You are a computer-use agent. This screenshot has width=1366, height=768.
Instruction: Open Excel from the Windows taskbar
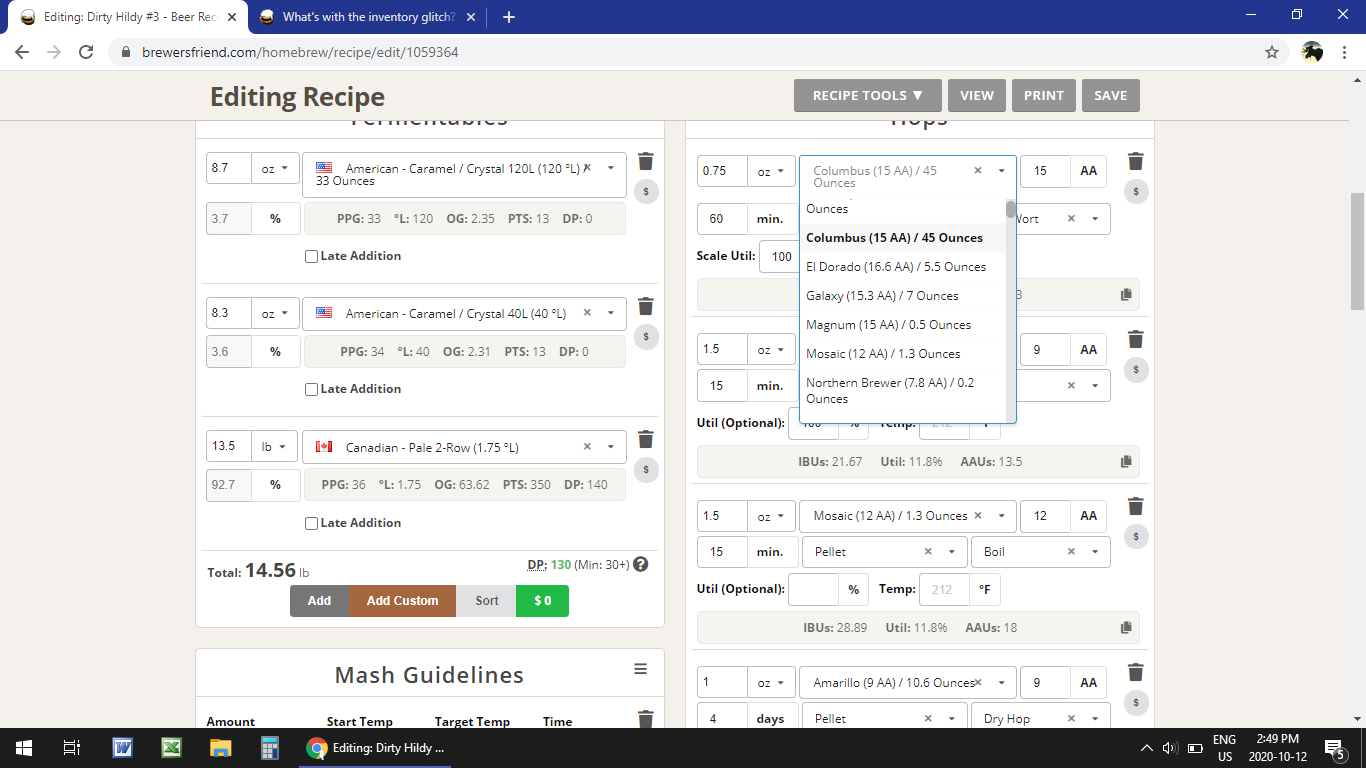[x=171, y=748]
